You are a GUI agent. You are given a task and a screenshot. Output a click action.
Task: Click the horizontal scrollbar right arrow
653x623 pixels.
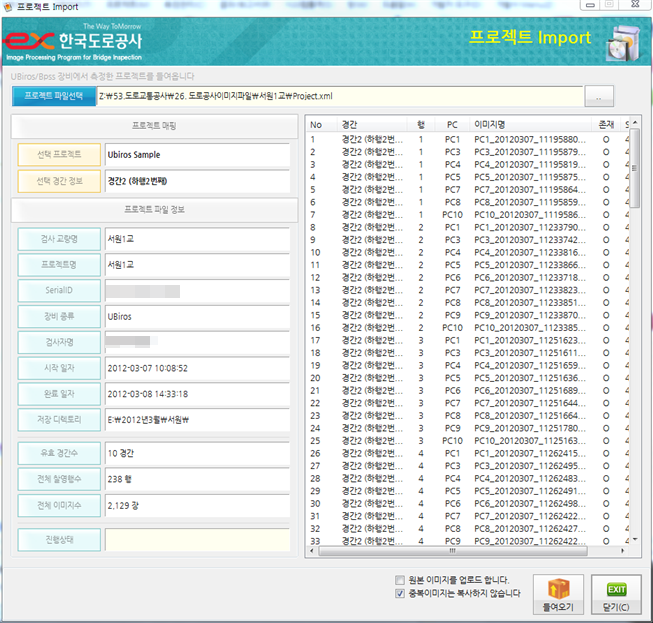[x=622, y=551]
